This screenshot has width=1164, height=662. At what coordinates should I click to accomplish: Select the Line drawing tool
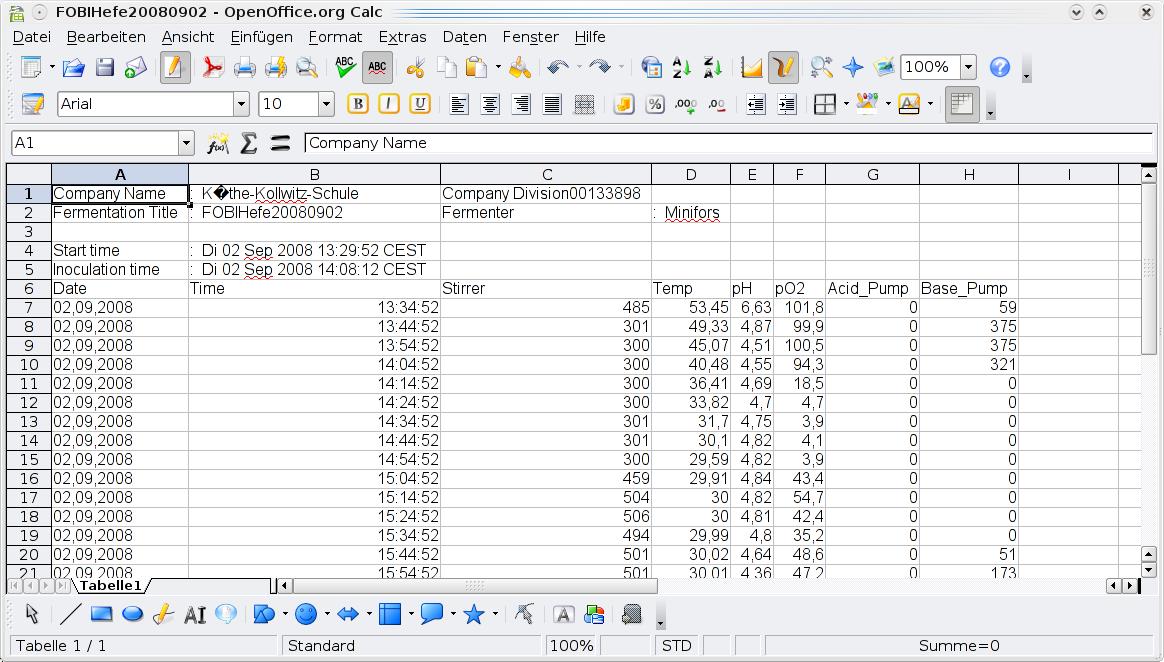(71, 615)
